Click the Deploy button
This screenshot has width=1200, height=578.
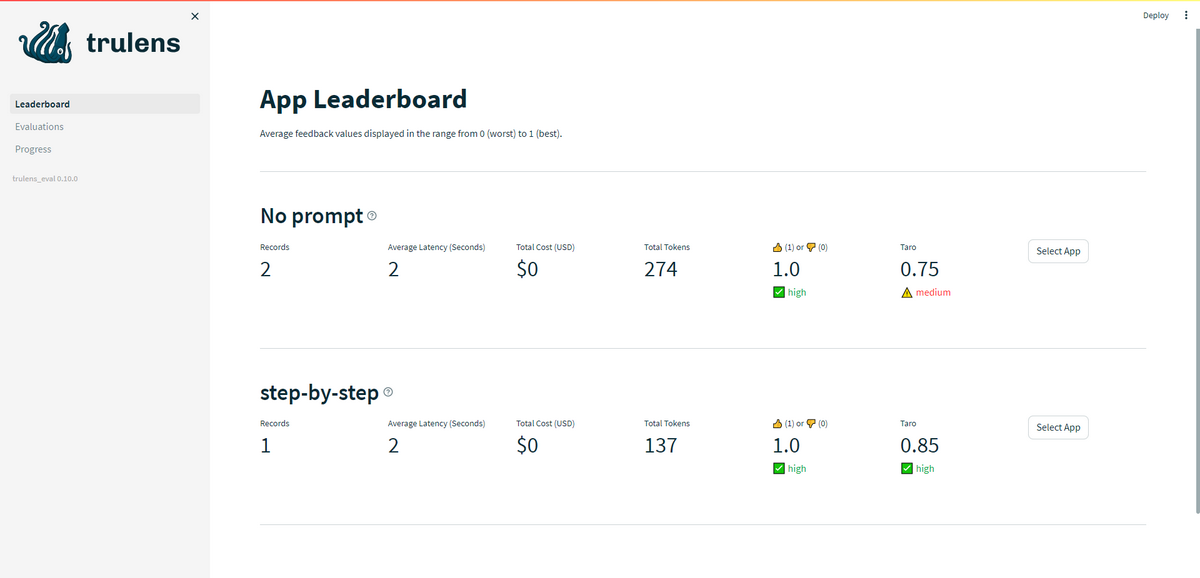pos(1156,15)
